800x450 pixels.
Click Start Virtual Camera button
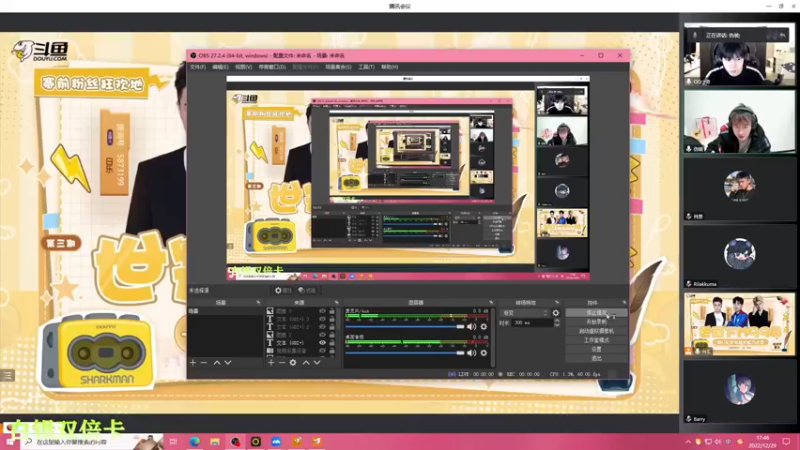coord(596,331)
